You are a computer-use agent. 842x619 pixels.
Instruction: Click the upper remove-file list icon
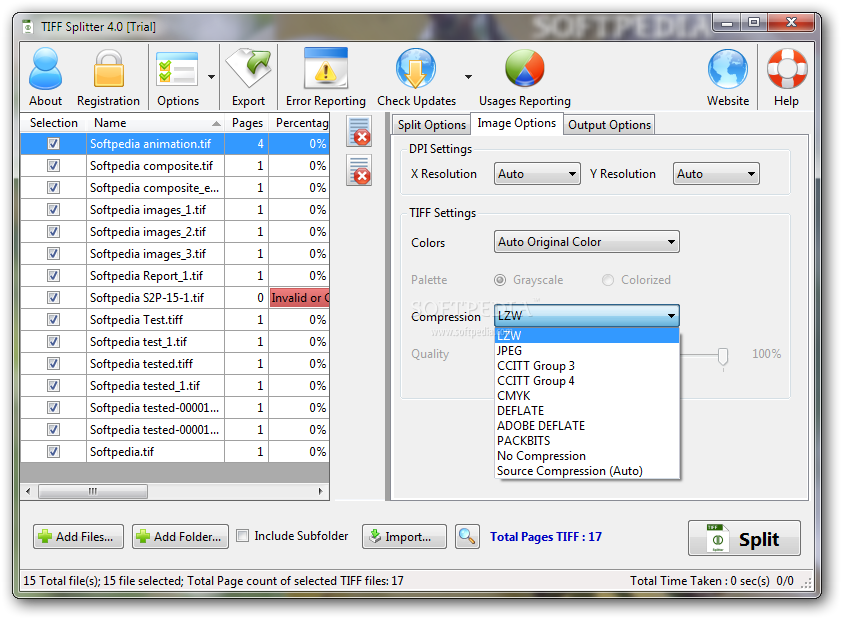pyautogui.click(x=359, y=131)
